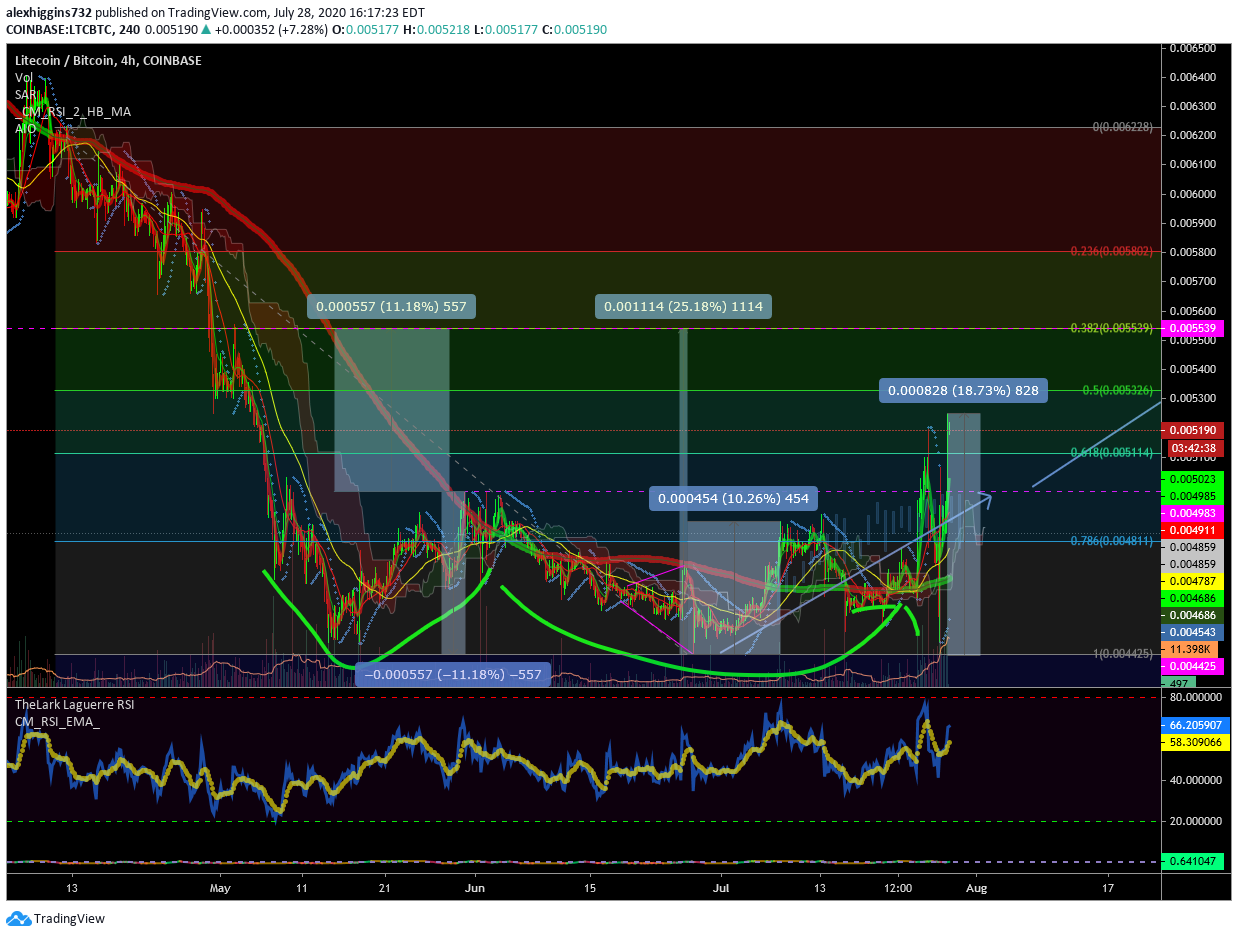Click the Jun marker on time axis
This screenshot has height=937, width=1238.
pos(475,887)
